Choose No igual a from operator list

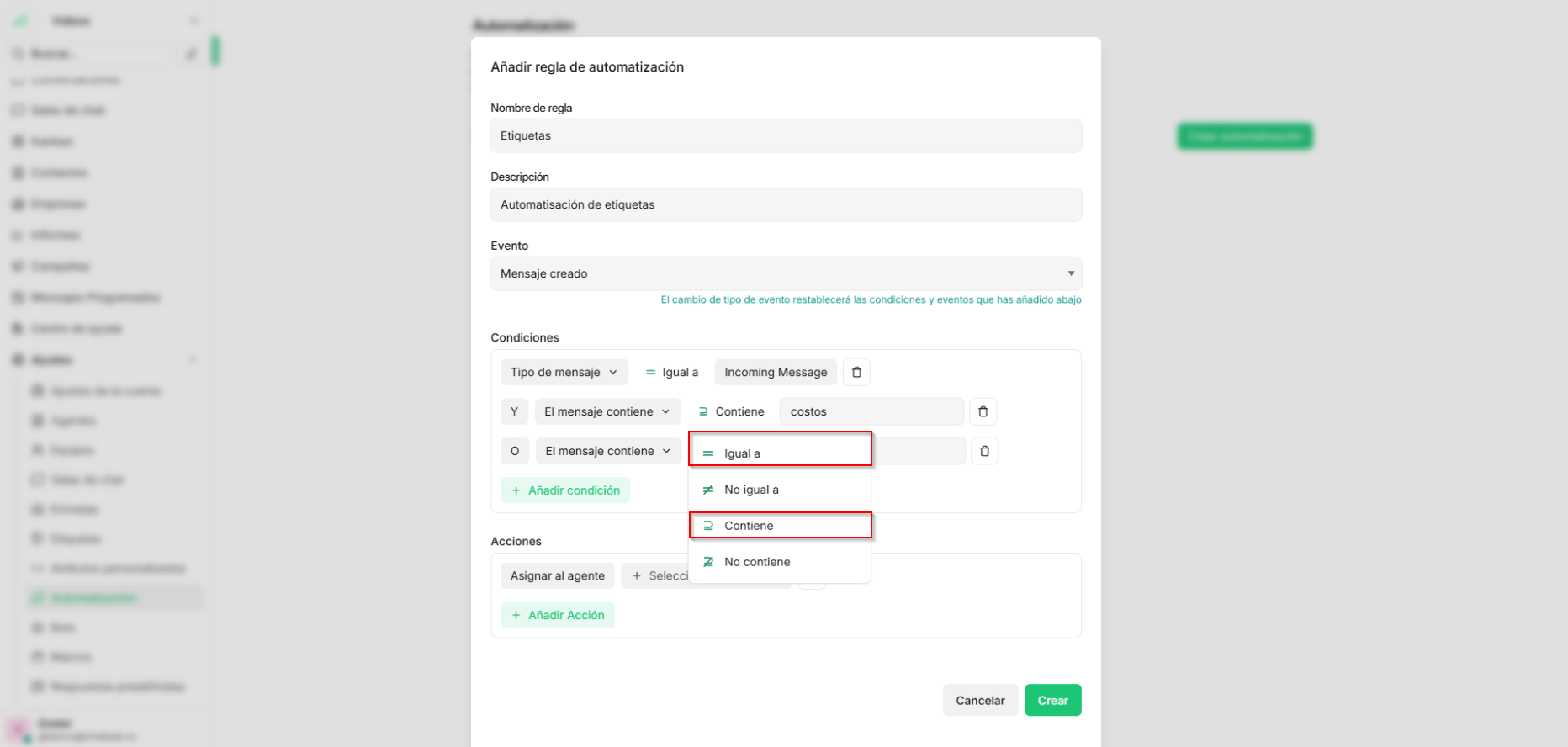click(780, 490)
